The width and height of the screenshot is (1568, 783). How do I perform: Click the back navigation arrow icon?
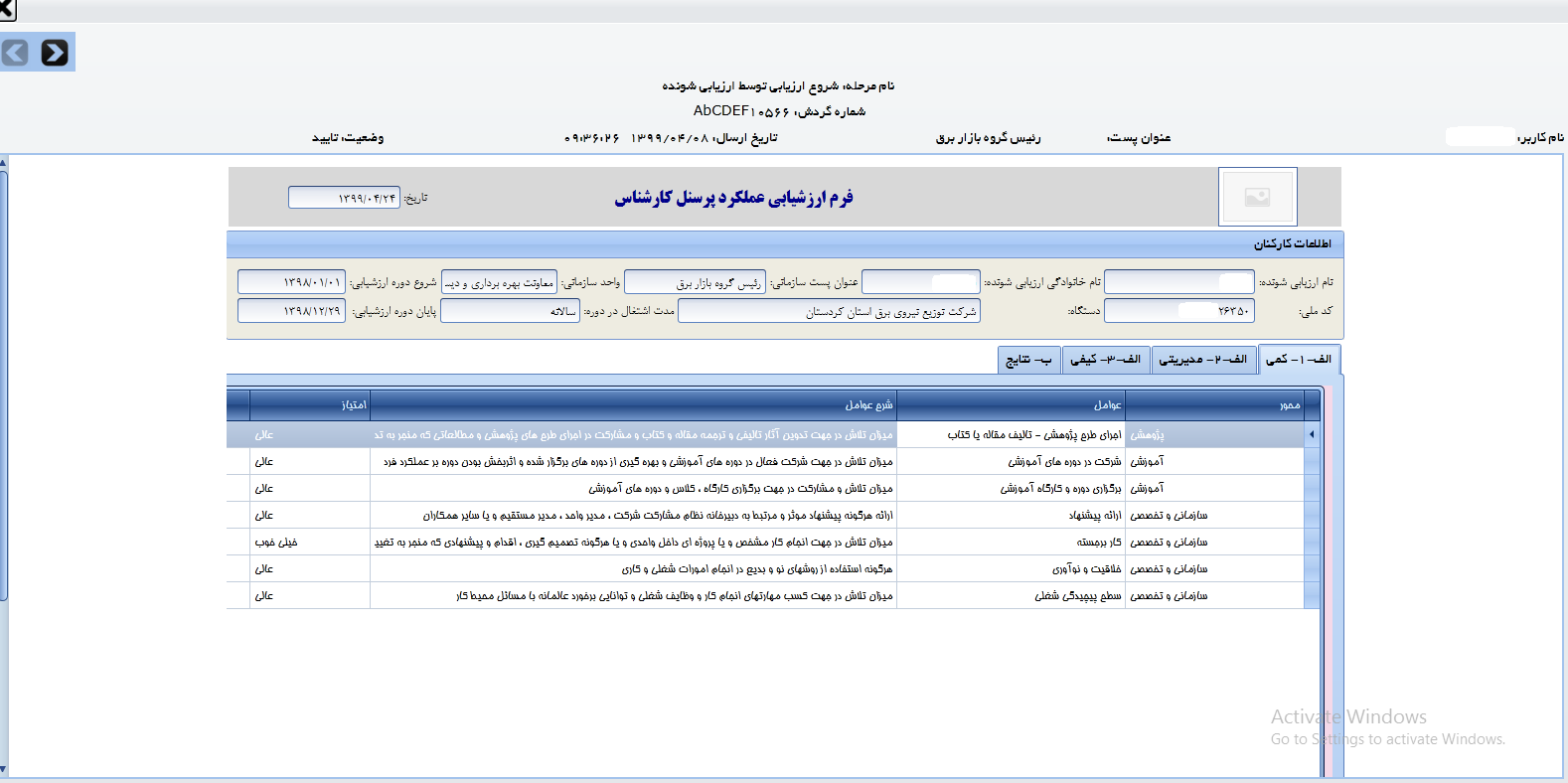tap(15, 52)
